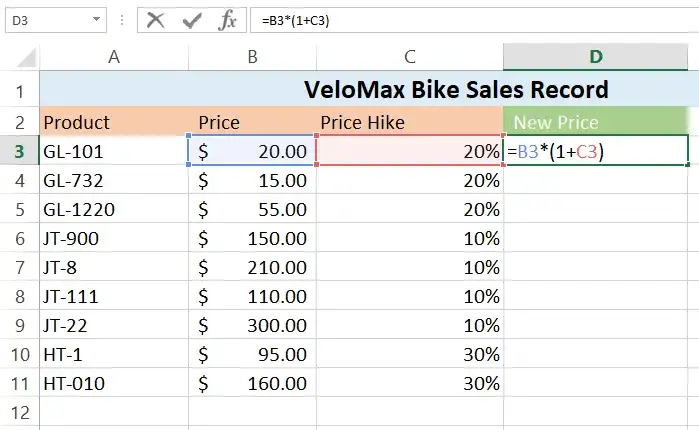Select the Product header cell
699x430 pixels.
(x=114, y=122)
